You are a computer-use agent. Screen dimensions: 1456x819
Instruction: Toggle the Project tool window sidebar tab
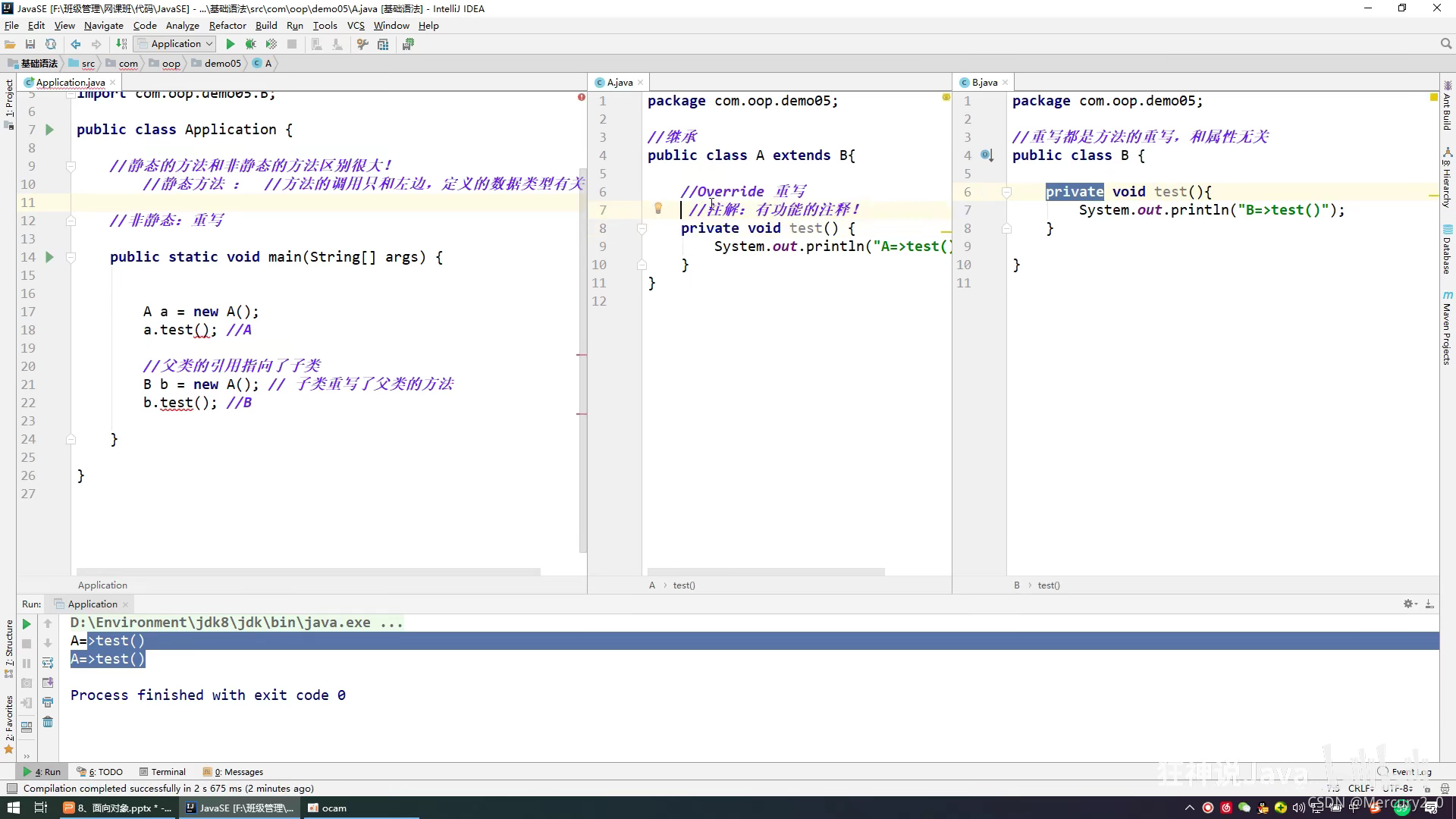8,105
